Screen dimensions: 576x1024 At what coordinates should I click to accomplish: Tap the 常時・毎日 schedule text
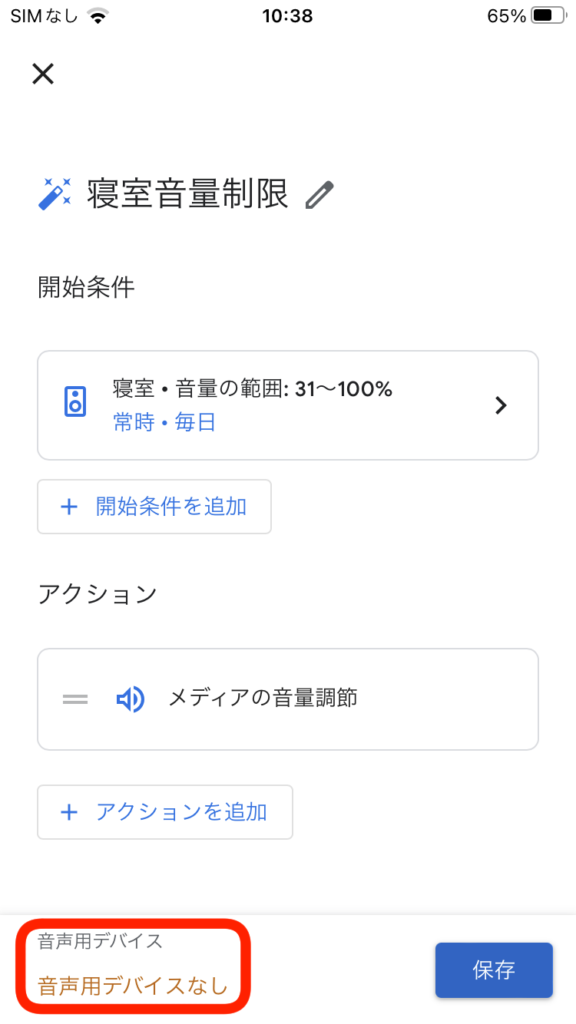pyautogui.click(x=165, y=423)
